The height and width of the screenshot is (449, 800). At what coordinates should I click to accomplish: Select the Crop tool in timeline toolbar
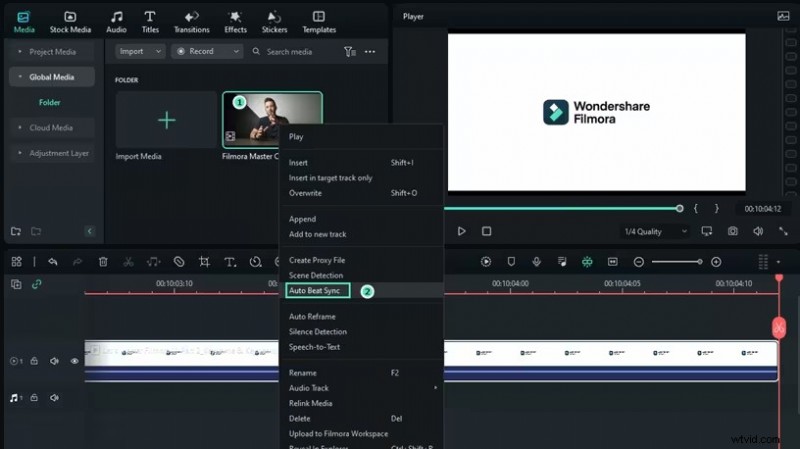204,262
